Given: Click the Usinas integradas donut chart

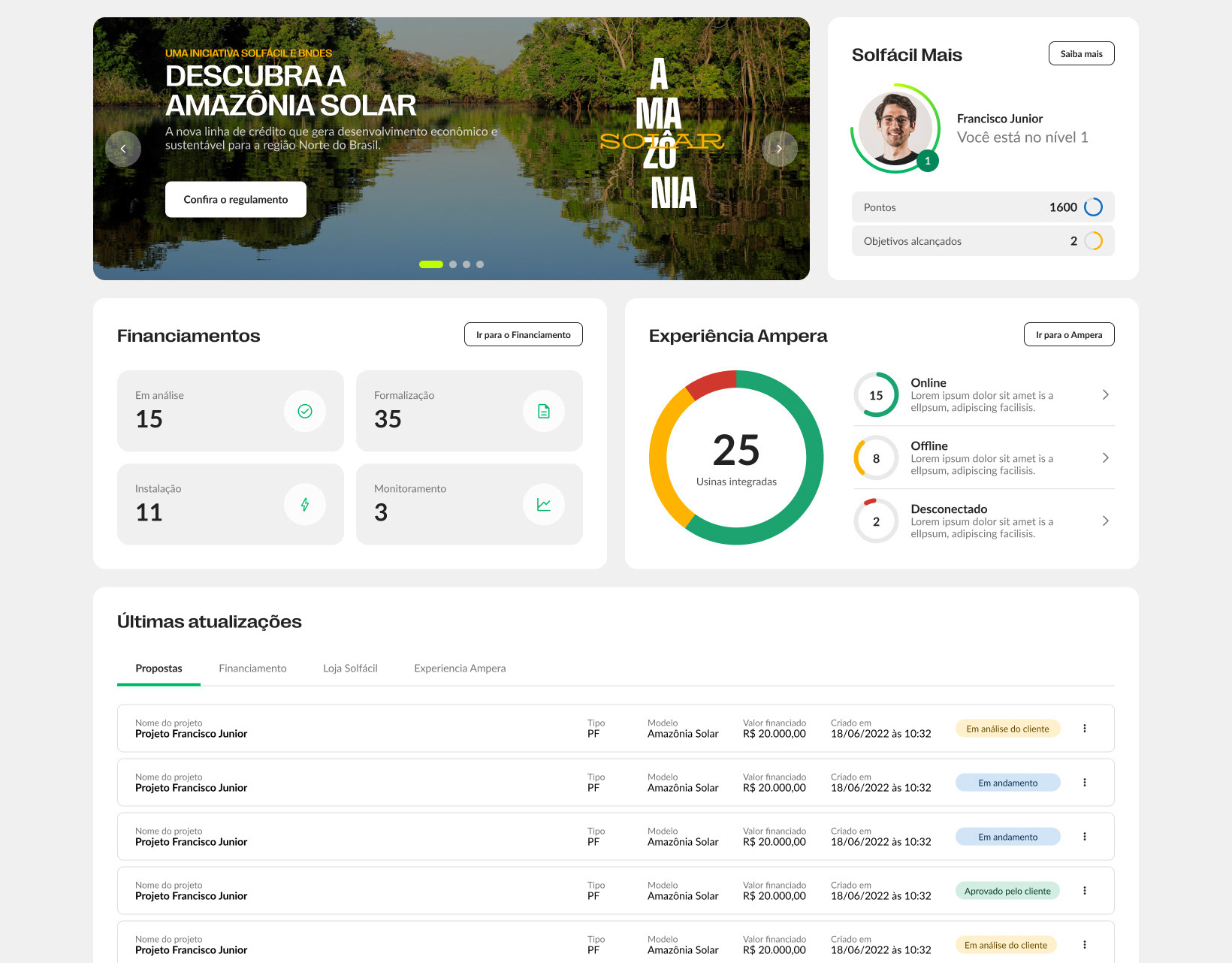Looking at the screenshot, I should pos(736,457).
